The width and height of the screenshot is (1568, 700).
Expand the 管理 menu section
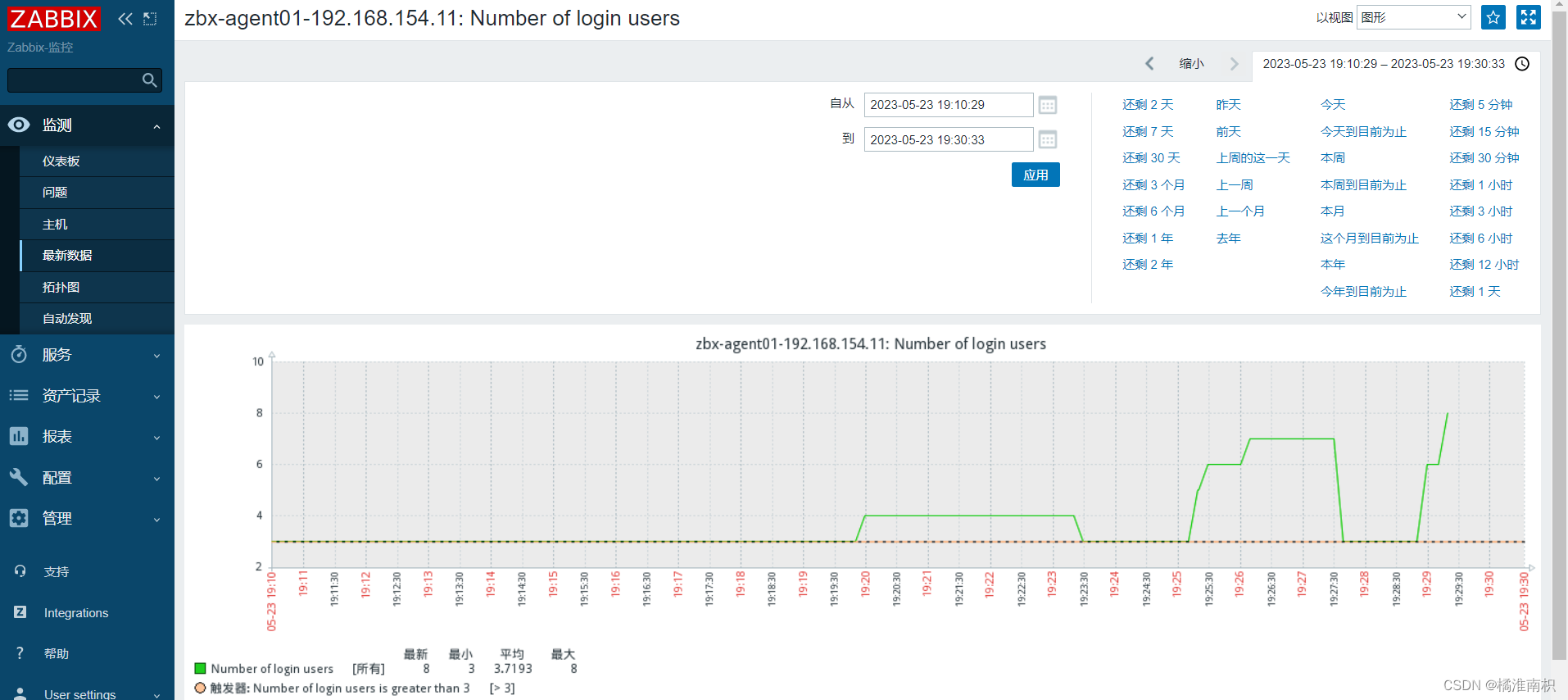click(157, 520)
